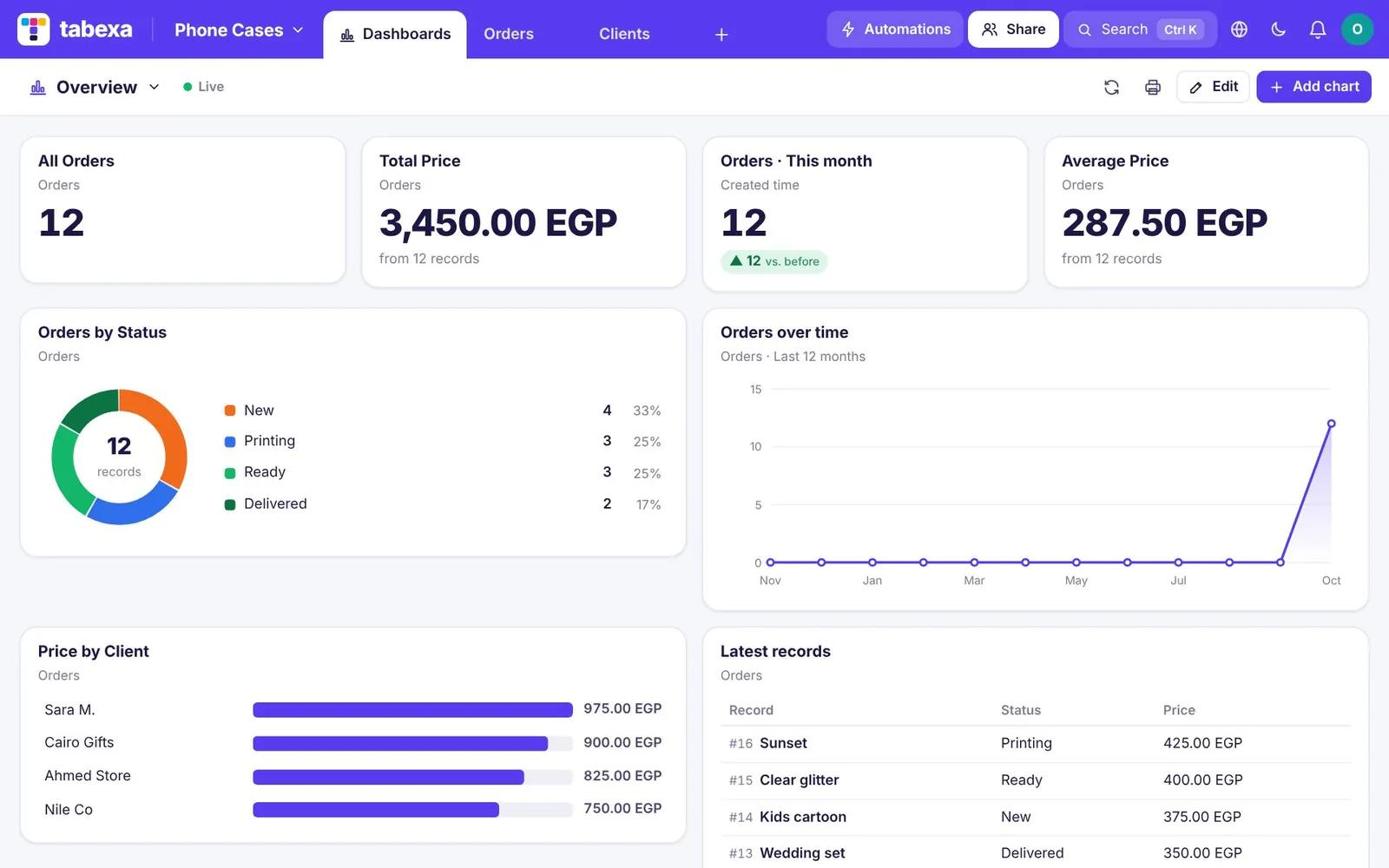Open record #14 Kids cartoon
The height and width of the screenshot is (868, 1389).
[1036, 817]
